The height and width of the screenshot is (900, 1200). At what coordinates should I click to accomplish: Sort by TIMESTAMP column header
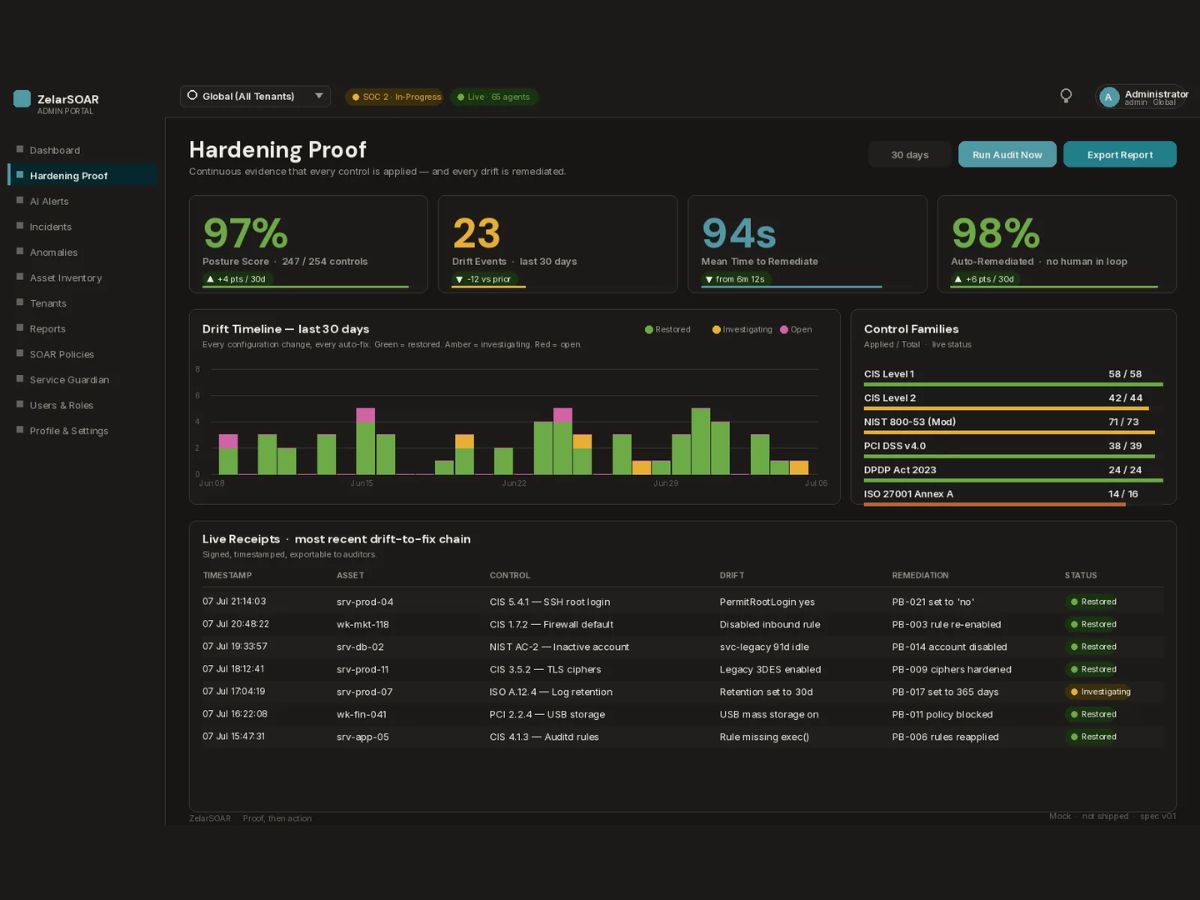pos(227,575)
